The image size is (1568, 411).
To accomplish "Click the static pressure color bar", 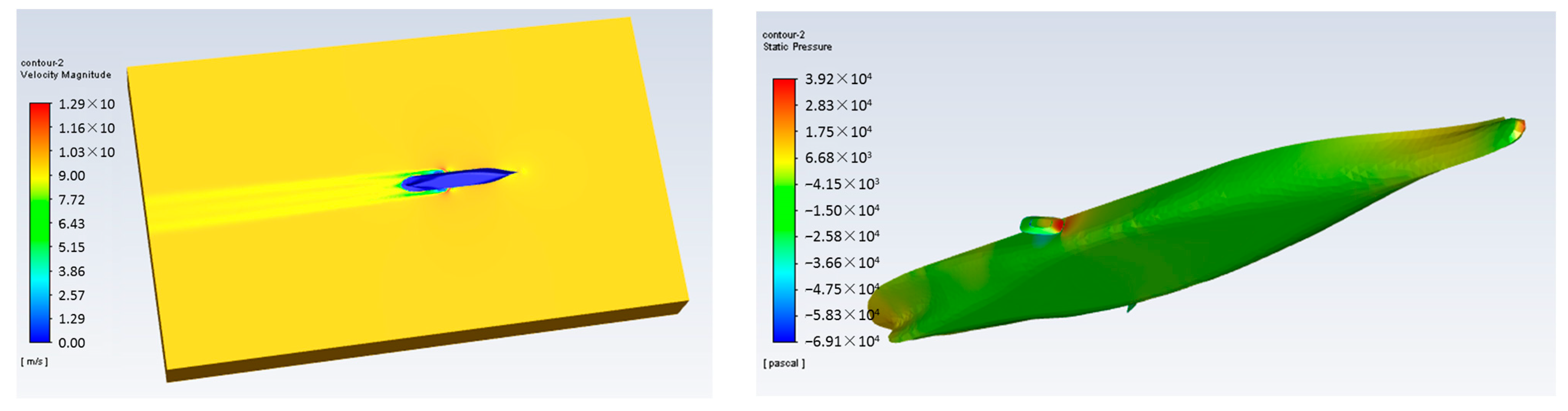I will 783,210.
